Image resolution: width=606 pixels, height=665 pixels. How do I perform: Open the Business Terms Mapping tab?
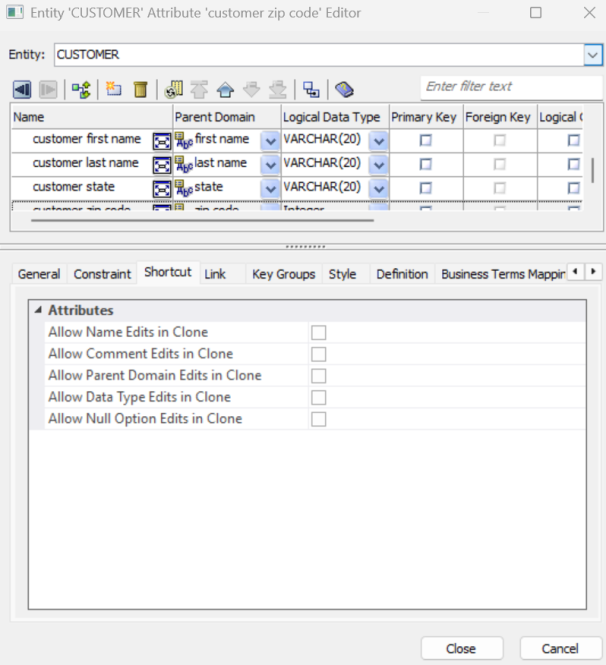point(503,274)
